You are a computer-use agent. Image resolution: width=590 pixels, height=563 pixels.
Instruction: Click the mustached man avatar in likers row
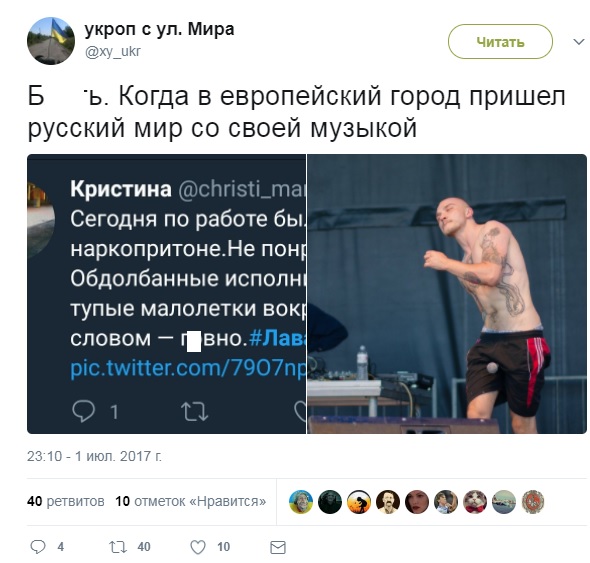[388, 502]
